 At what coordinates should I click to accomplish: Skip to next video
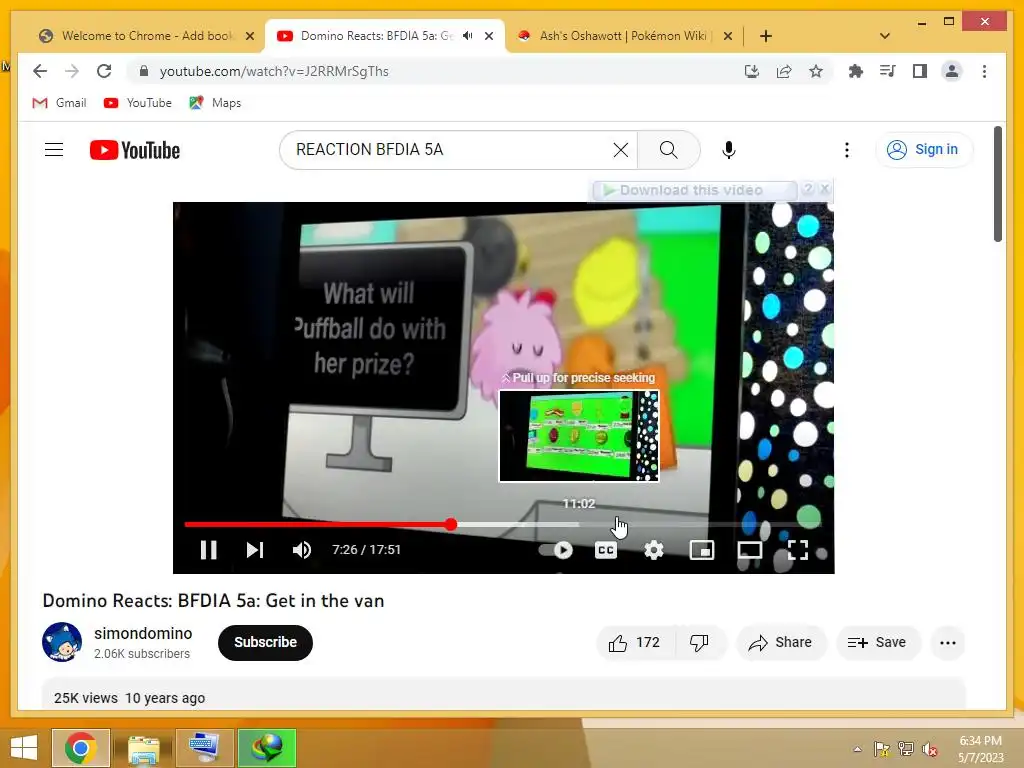point(255,550)
